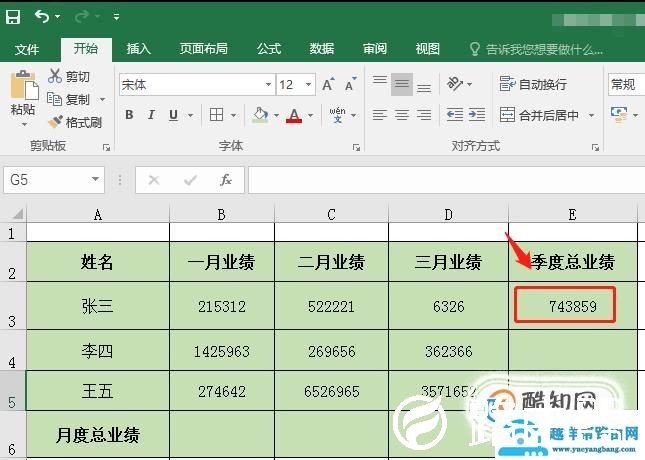Open the 字体 dialog launcher
This screenshot has width=645, height=460.
coord(356,147)
